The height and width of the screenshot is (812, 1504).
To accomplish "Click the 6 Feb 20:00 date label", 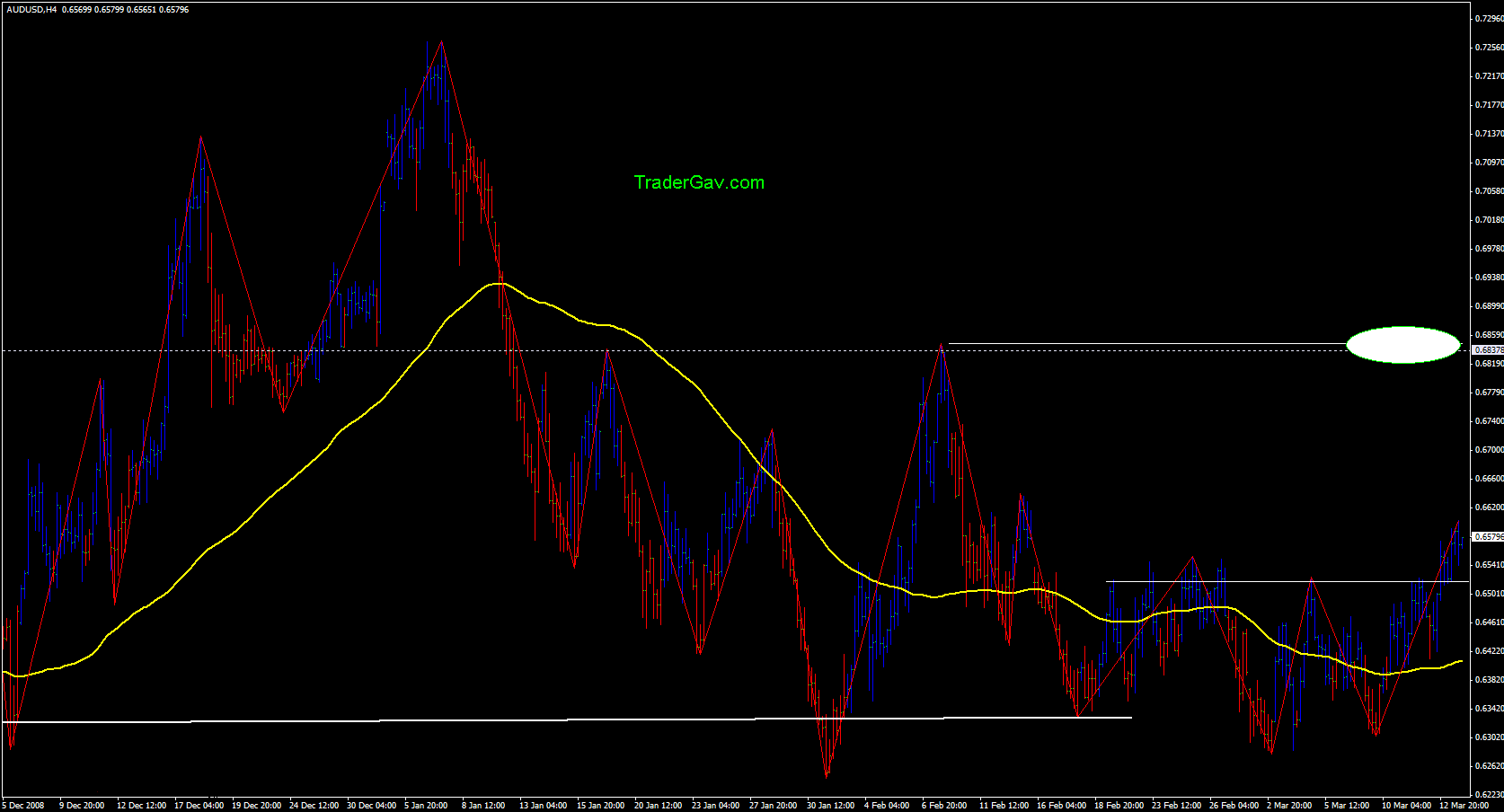I will pyautogui.click(x=944, y=805).
